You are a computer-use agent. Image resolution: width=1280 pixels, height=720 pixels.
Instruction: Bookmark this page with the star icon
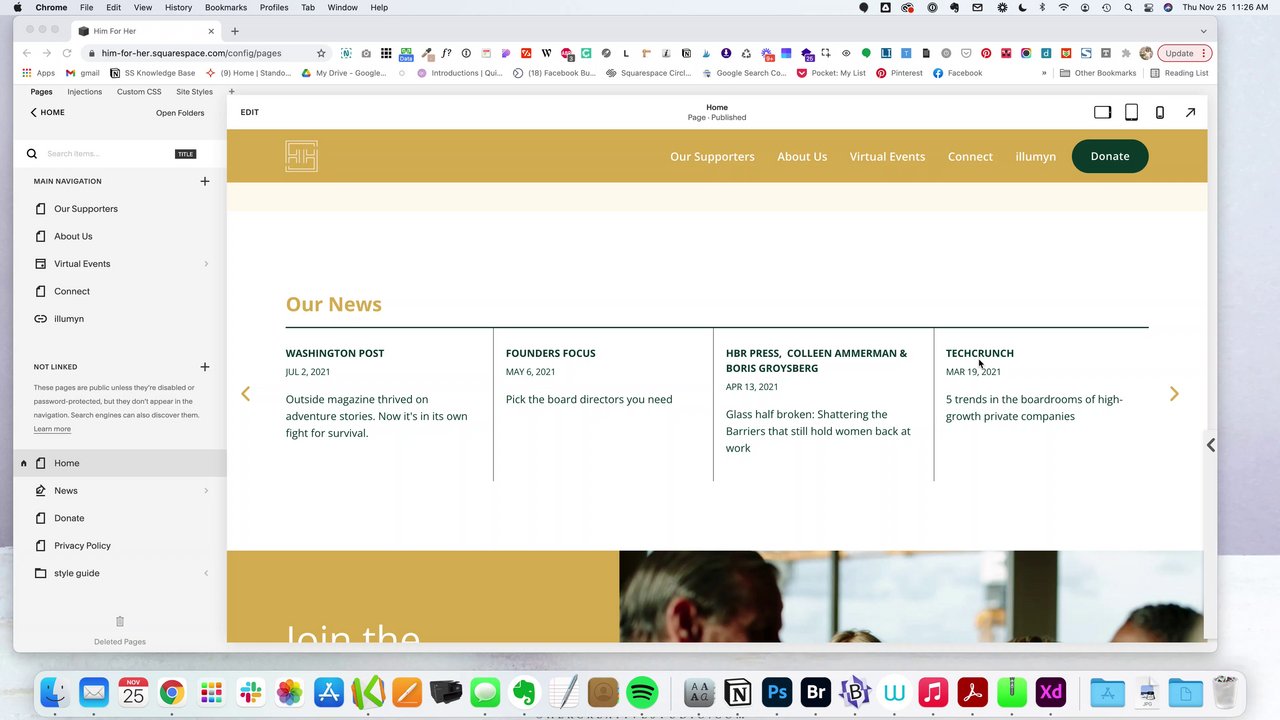(321, 53)
